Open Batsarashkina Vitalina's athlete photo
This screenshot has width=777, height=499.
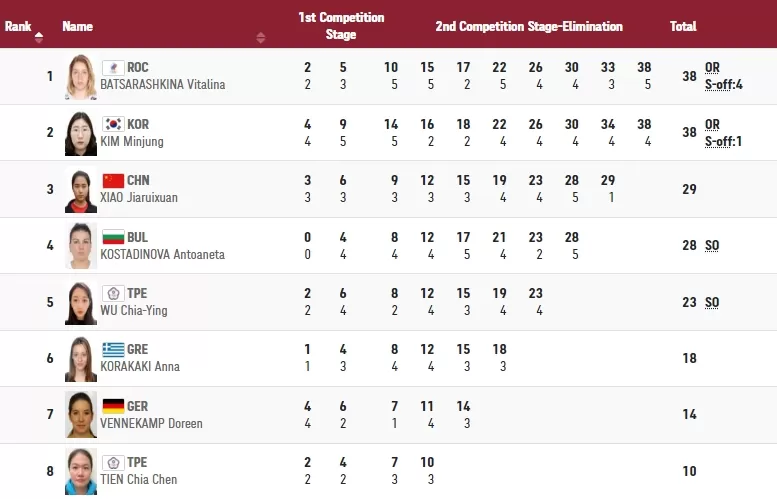(x=80, y=77)
